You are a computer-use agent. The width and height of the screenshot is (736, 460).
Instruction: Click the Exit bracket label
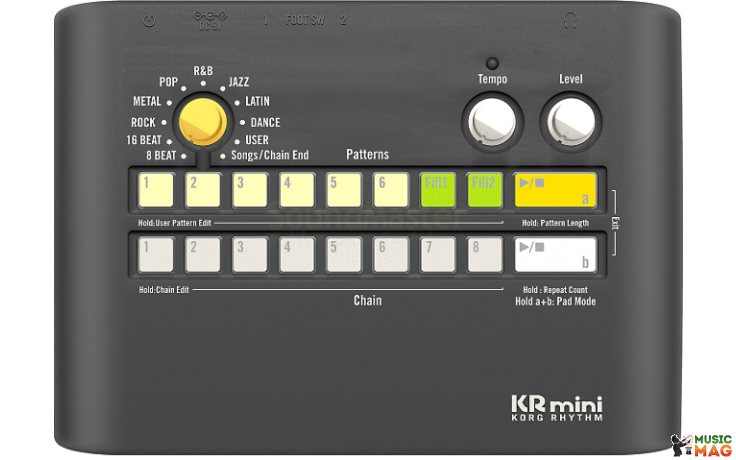tap(615, 223)
